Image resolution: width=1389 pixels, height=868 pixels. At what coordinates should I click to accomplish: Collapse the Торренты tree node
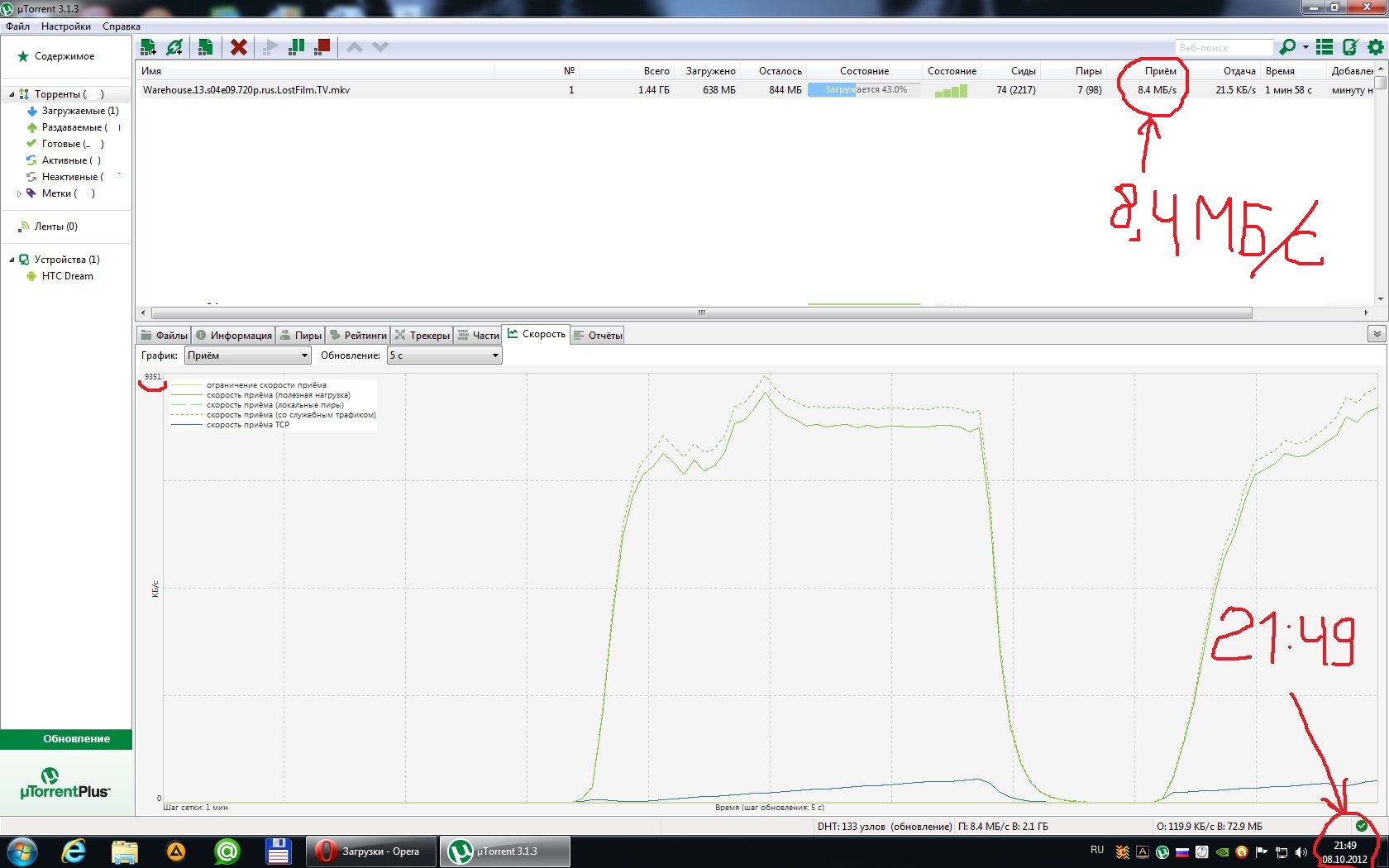tap(12, 94)
